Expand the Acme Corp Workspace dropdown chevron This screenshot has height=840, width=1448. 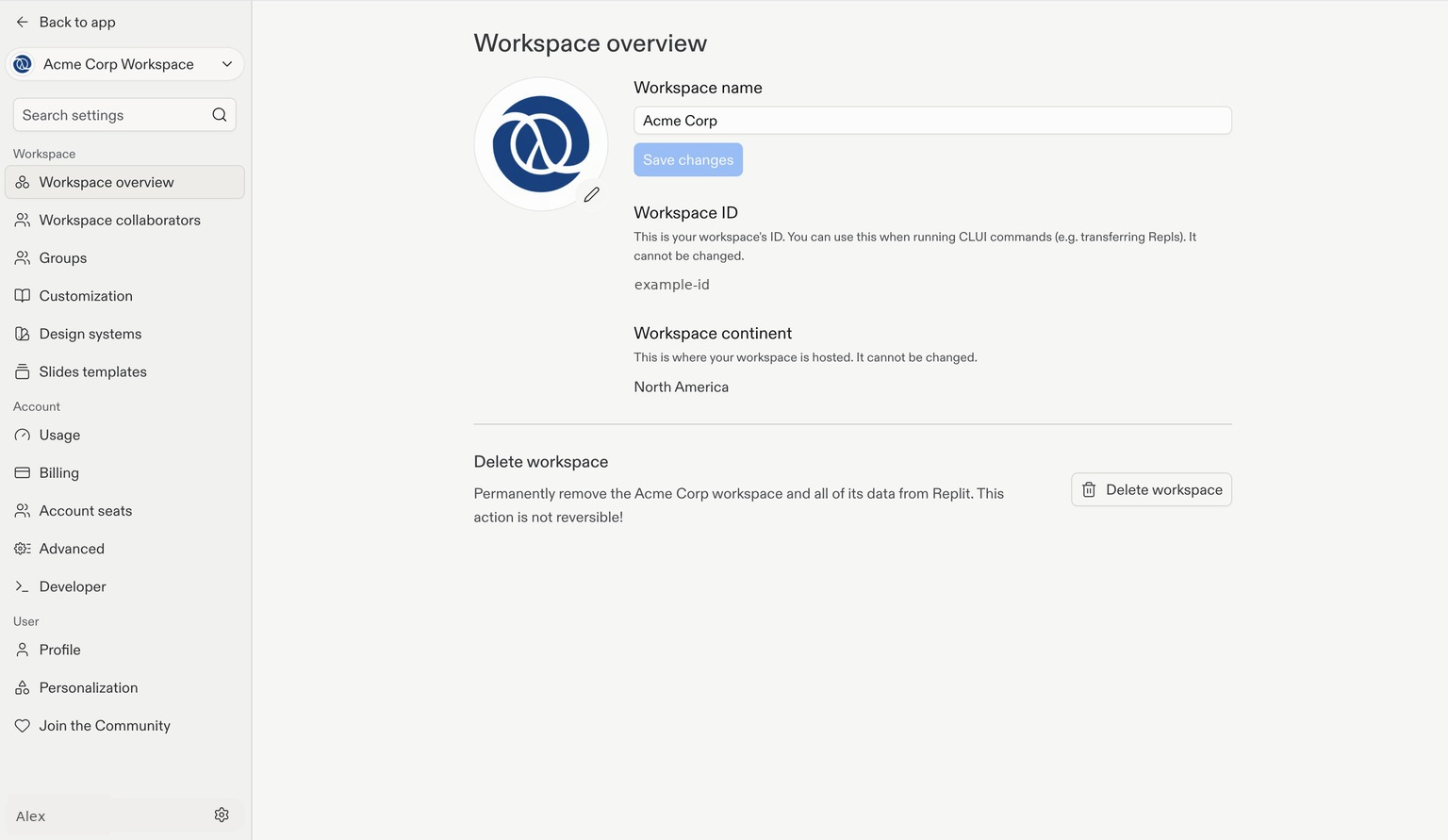227,64
